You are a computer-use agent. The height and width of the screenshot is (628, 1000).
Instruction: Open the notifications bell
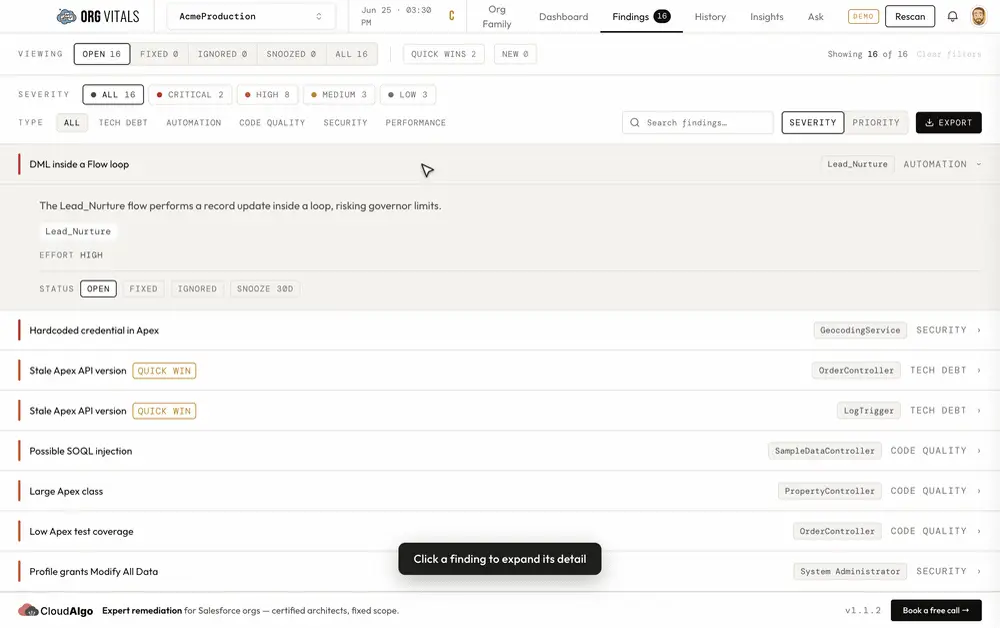tap(952, 17)
